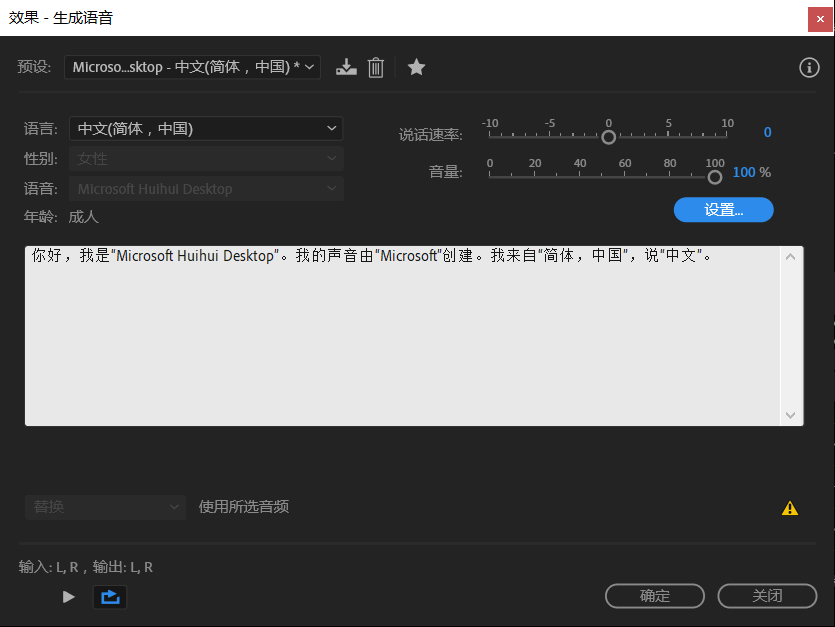The width and height of the screenshot is (835, 627).
Task: Click inside the speech text area
Action: 403,336
